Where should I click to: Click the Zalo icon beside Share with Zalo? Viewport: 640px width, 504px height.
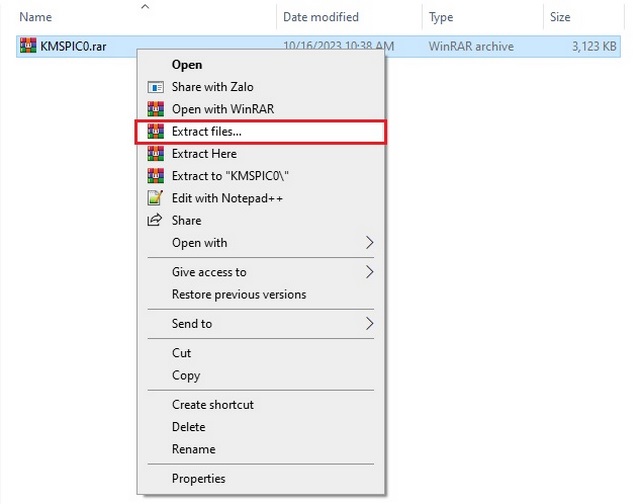point(156,87)
